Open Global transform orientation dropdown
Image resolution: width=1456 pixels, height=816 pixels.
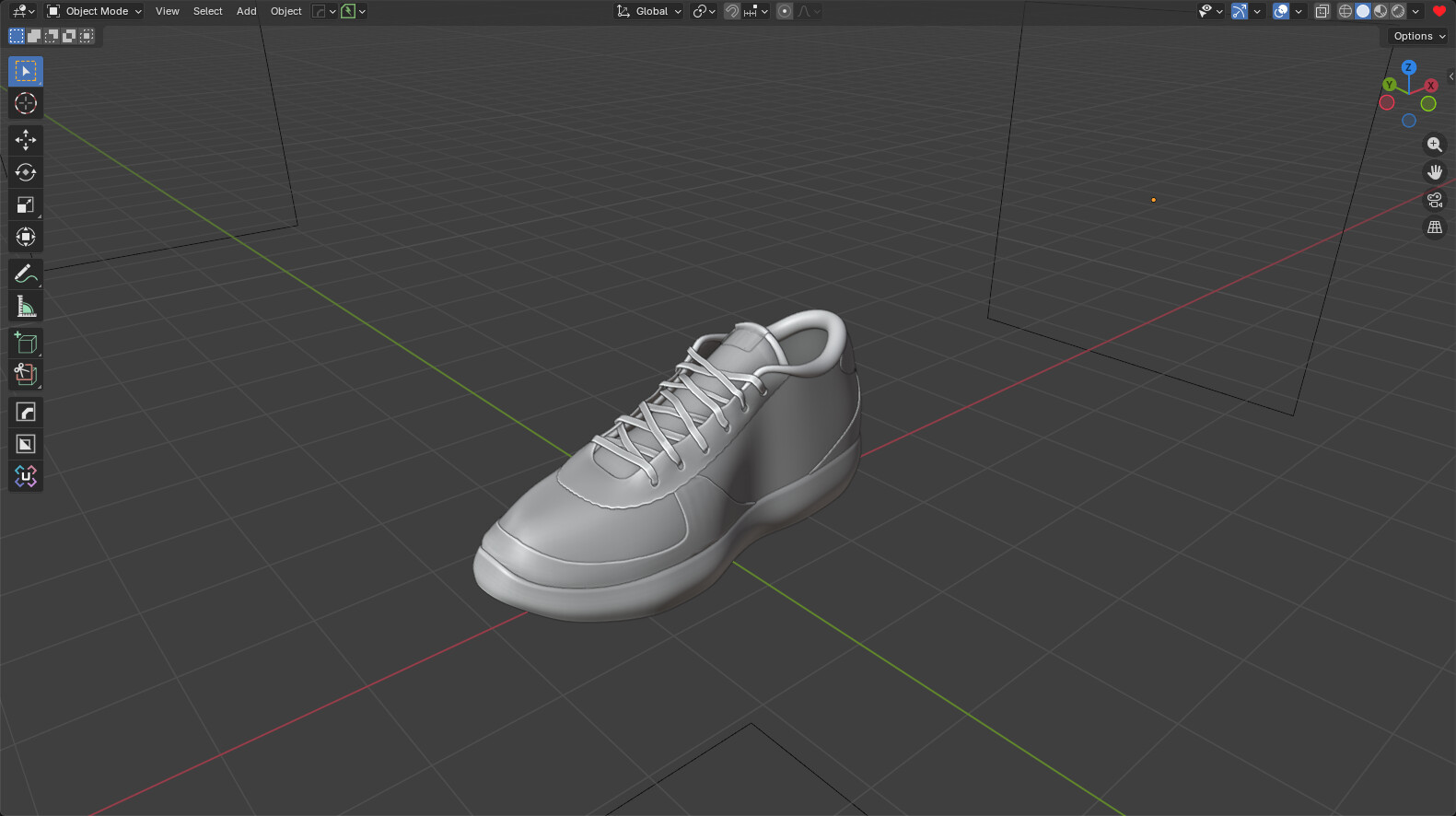click(650, 11)
